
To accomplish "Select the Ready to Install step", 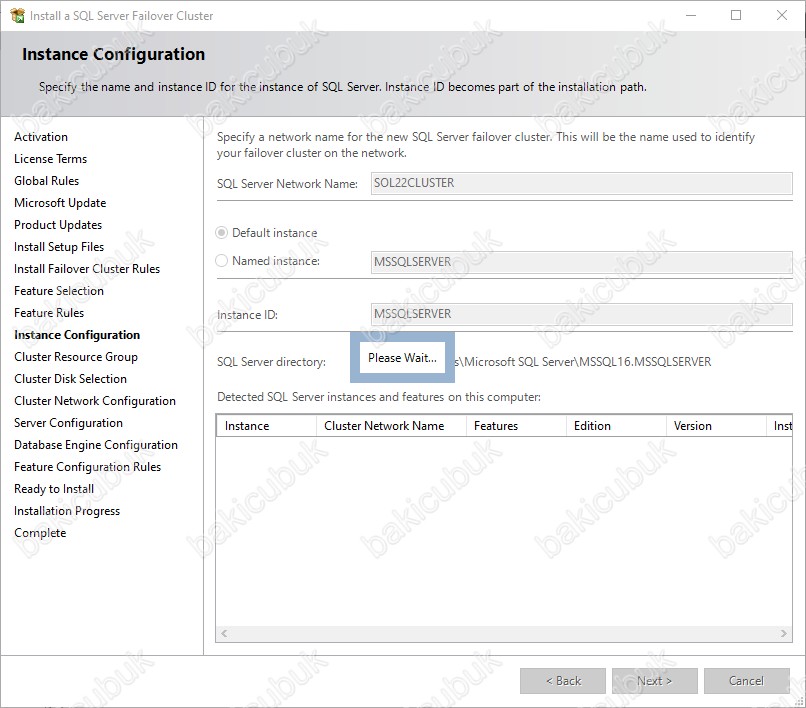I will 53,489.
